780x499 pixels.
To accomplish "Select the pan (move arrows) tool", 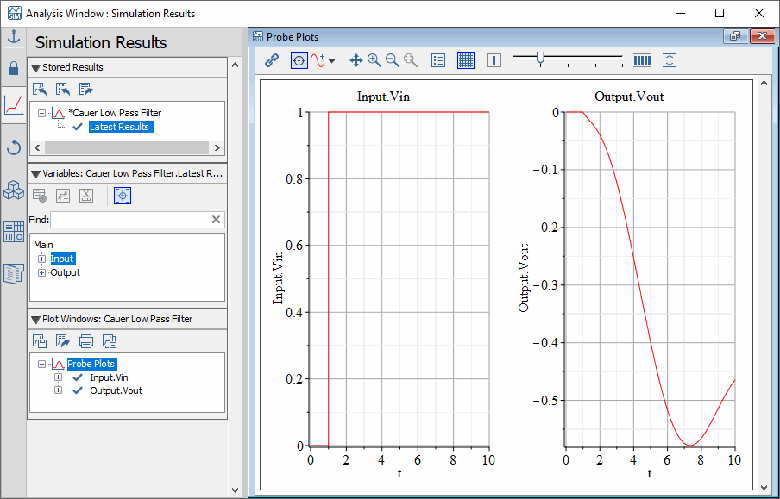I will click(x=355, y=60).
